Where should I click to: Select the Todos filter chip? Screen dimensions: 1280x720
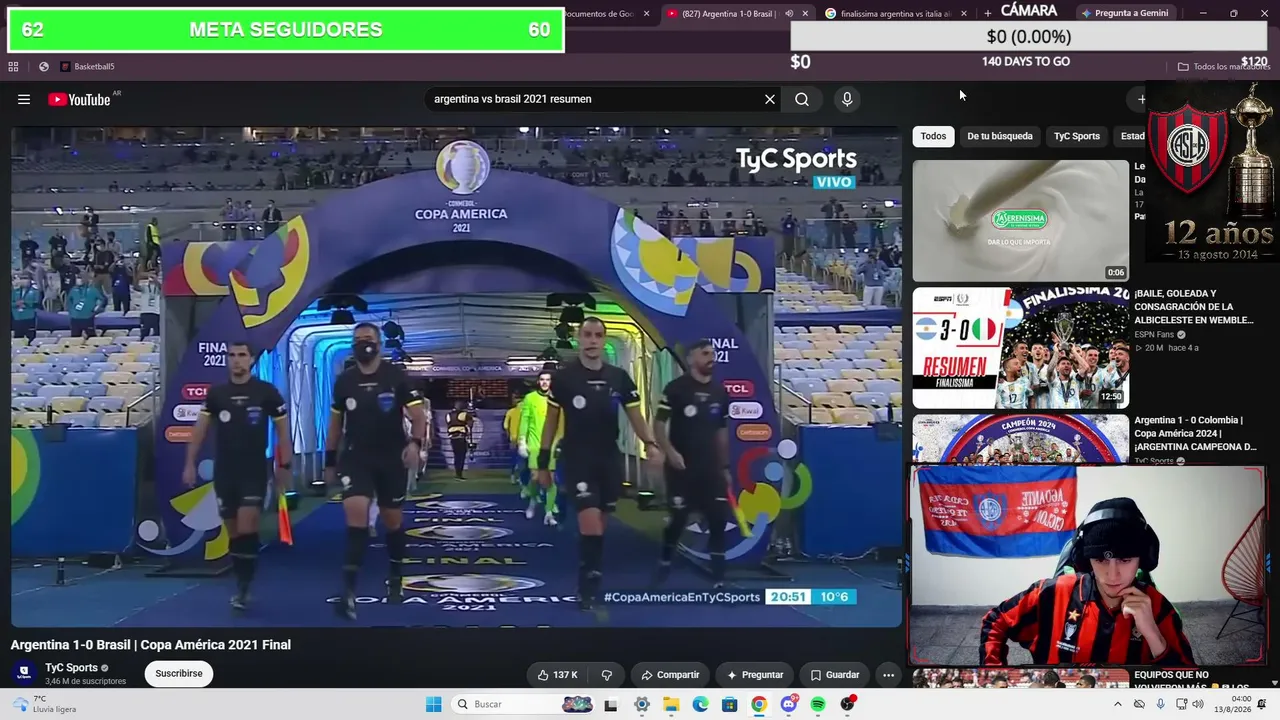point(933,136)
